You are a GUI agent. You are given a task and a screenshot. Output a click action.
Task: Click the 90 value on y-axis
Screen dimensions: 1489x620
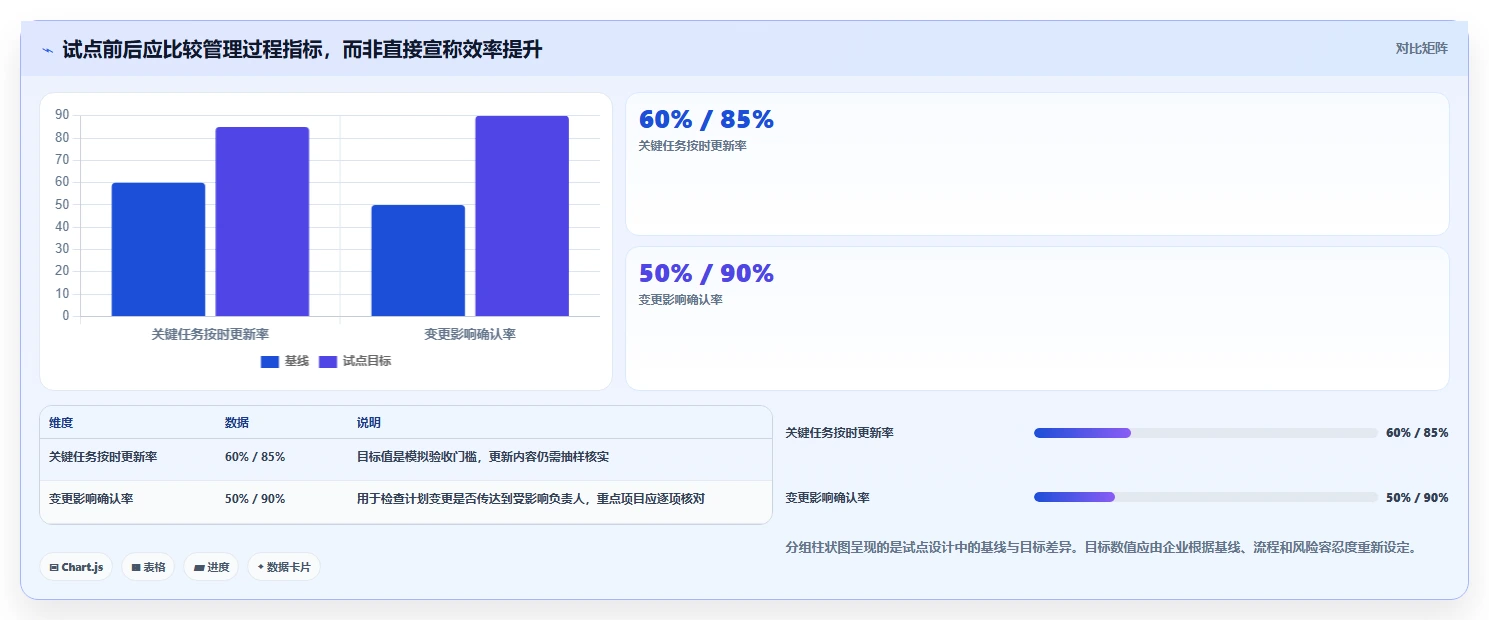click(62, 115)
